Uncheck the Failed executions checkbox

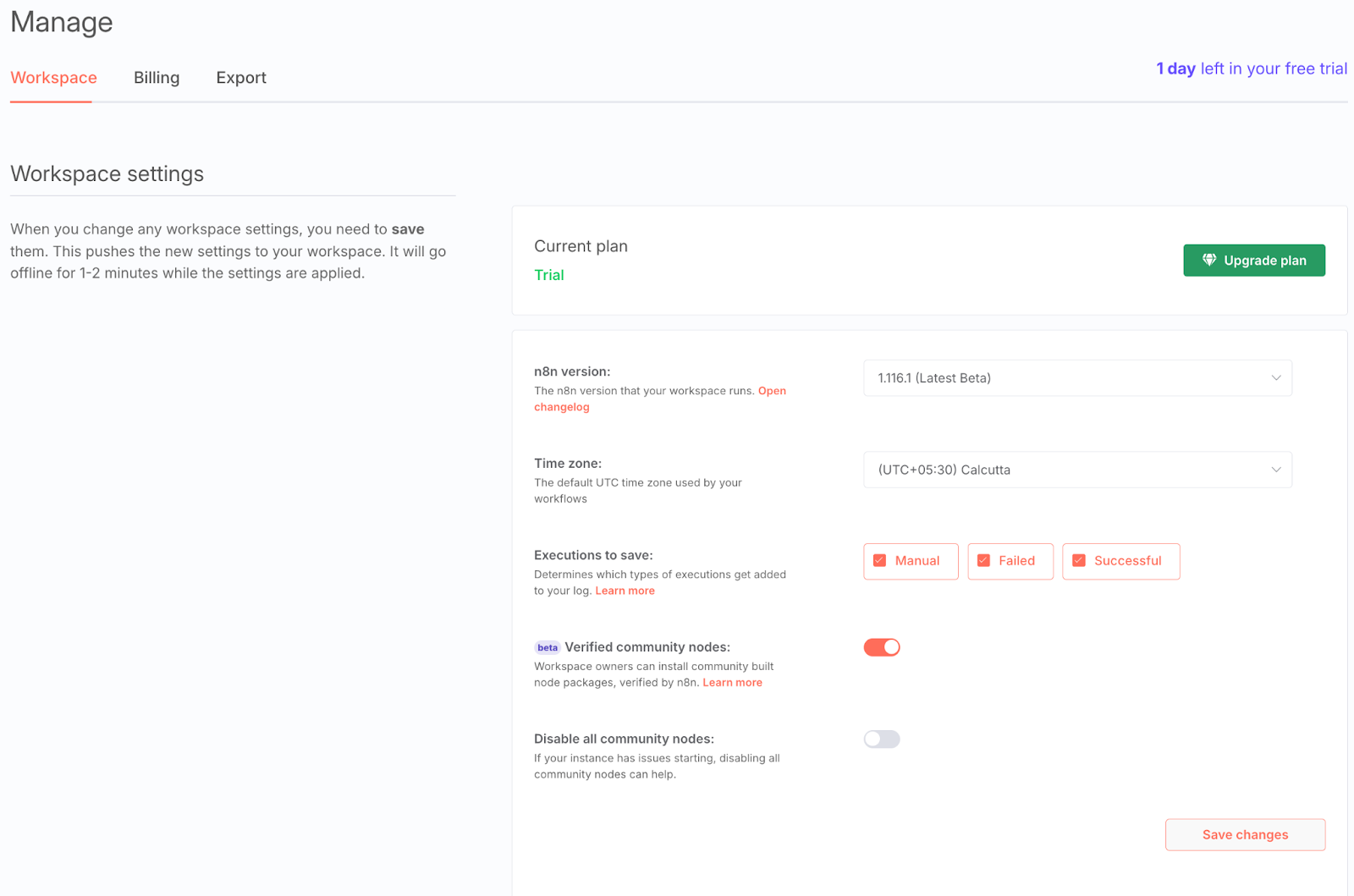(983, 561)
